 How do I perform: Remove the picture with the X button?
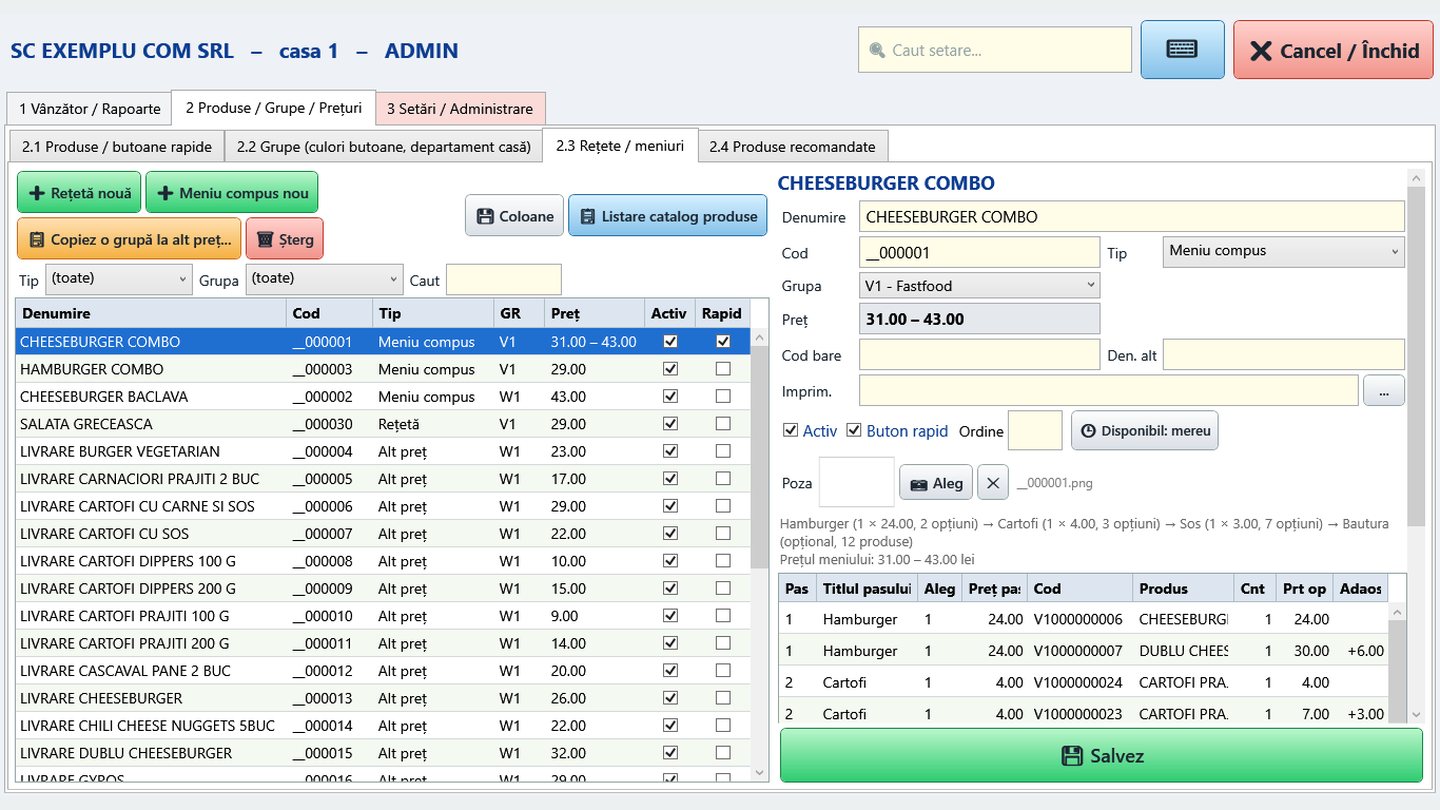coord(992,483)
